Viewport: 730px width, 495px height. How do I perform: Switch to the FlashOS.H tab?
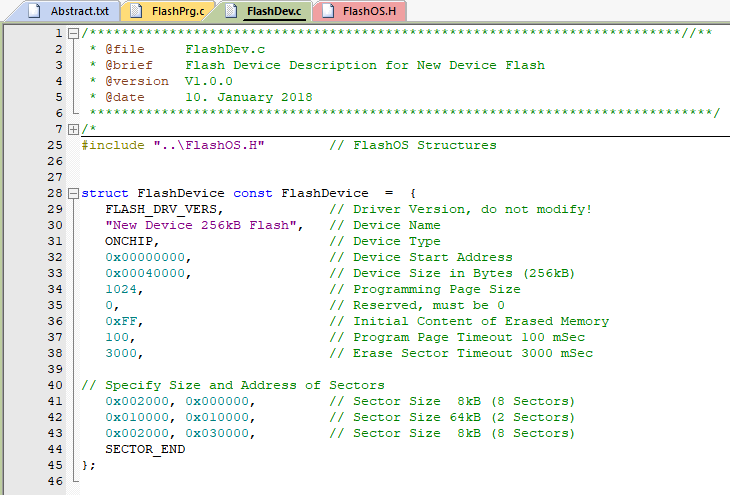[367, 12]
